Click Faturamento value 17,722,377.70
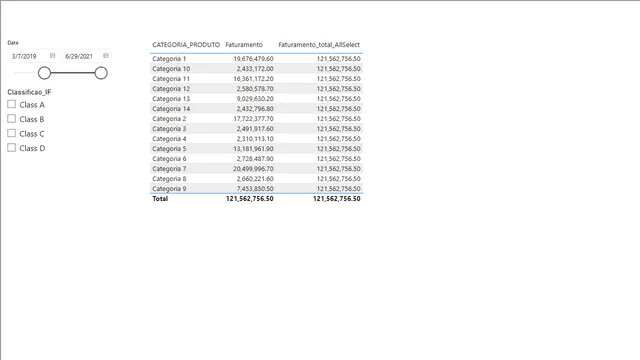Image resolution: width=640 pixels, height=360 pixels. [x=253, y=119]
